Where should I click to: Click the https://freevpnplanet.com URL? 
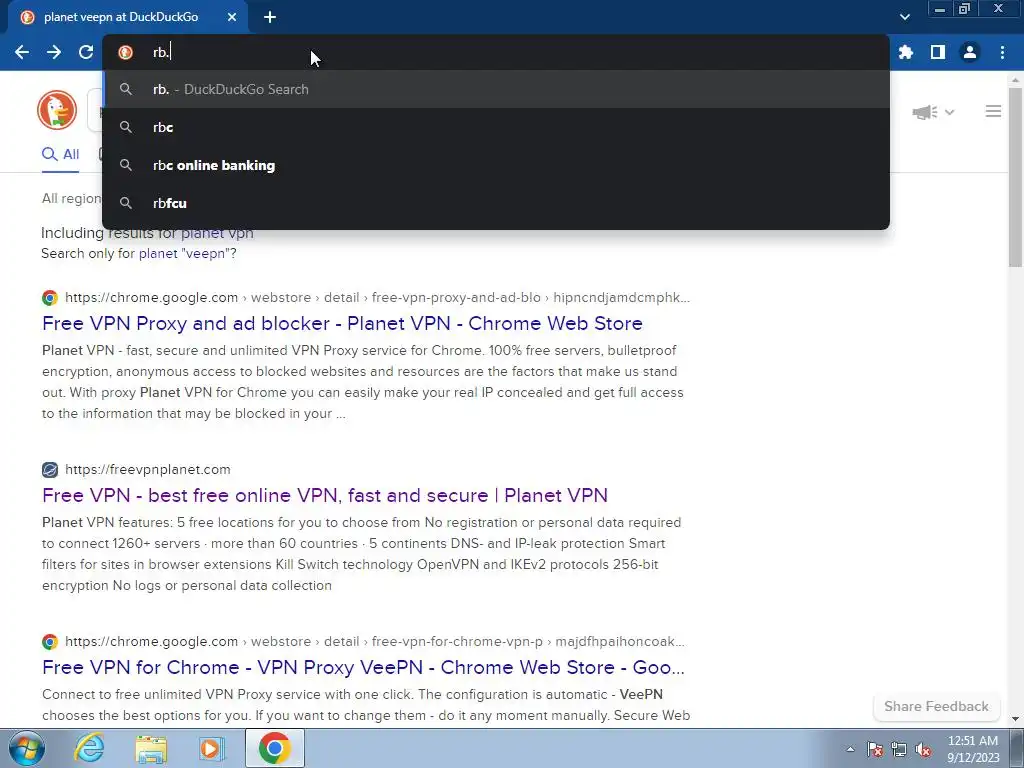pyautogui.click(x=148, y=470)
